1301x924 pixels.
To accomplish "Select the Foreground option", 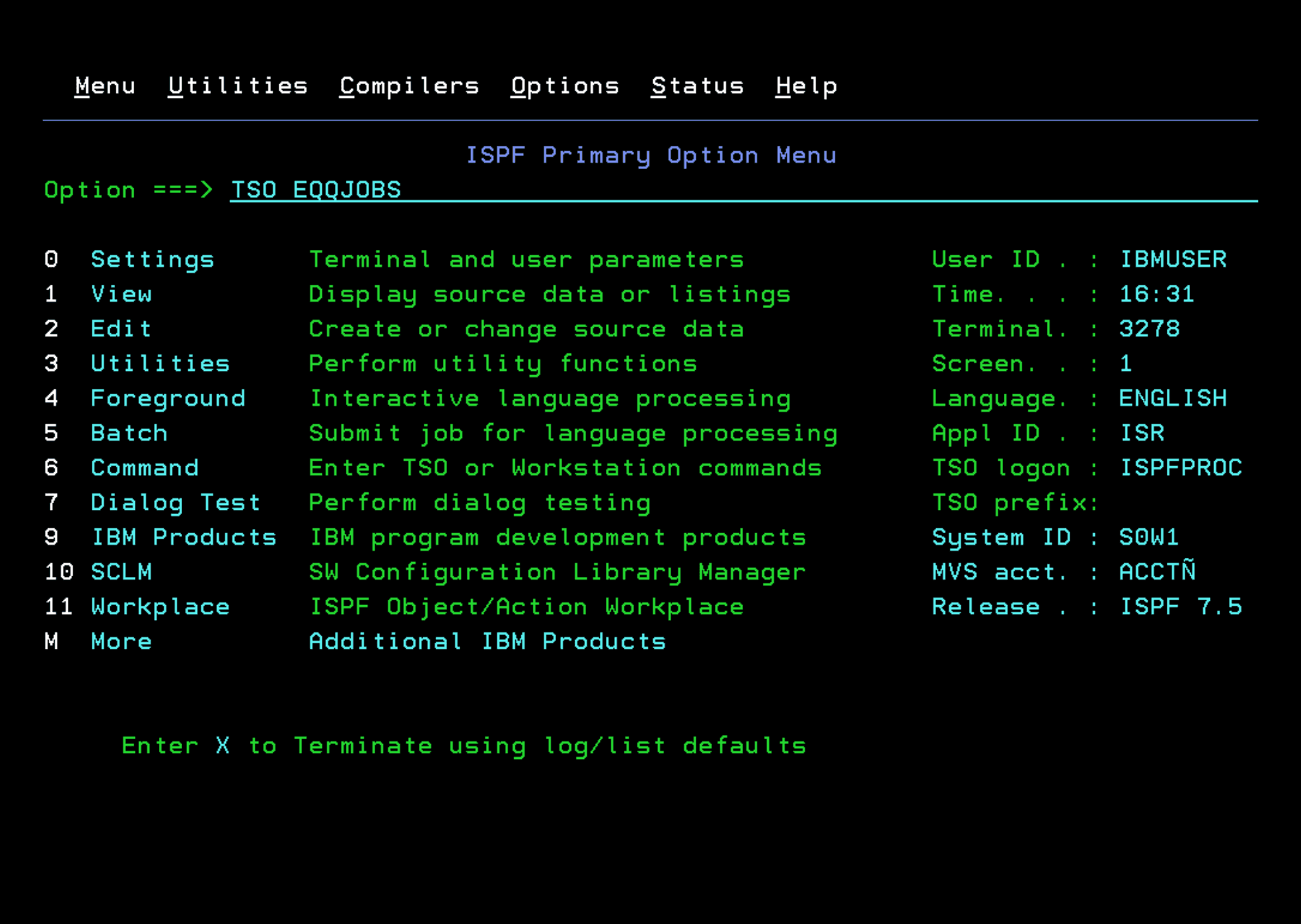I will 168,398.
